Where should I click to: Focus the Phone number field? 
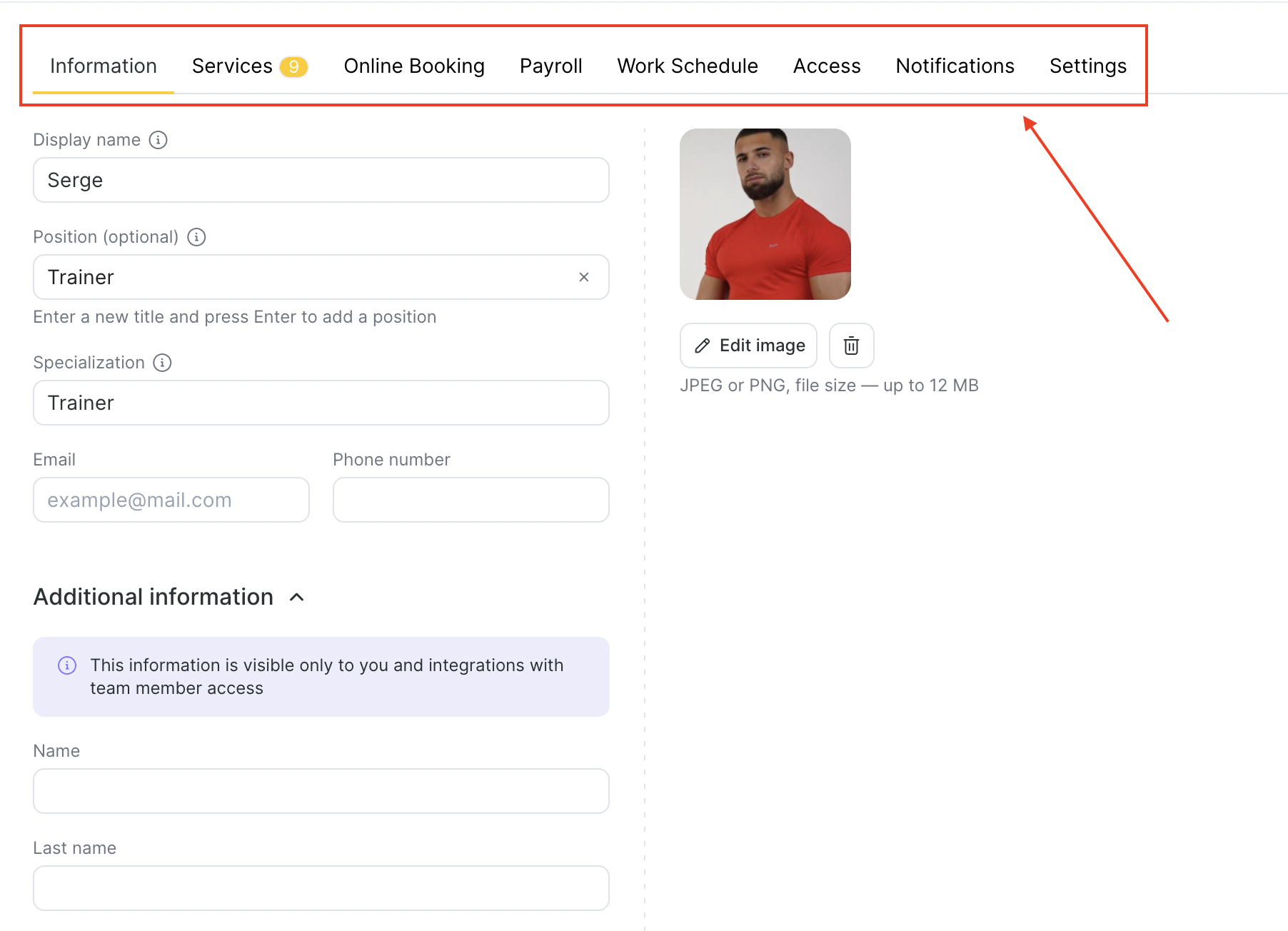pyautogui.click(x=471, y=500)
